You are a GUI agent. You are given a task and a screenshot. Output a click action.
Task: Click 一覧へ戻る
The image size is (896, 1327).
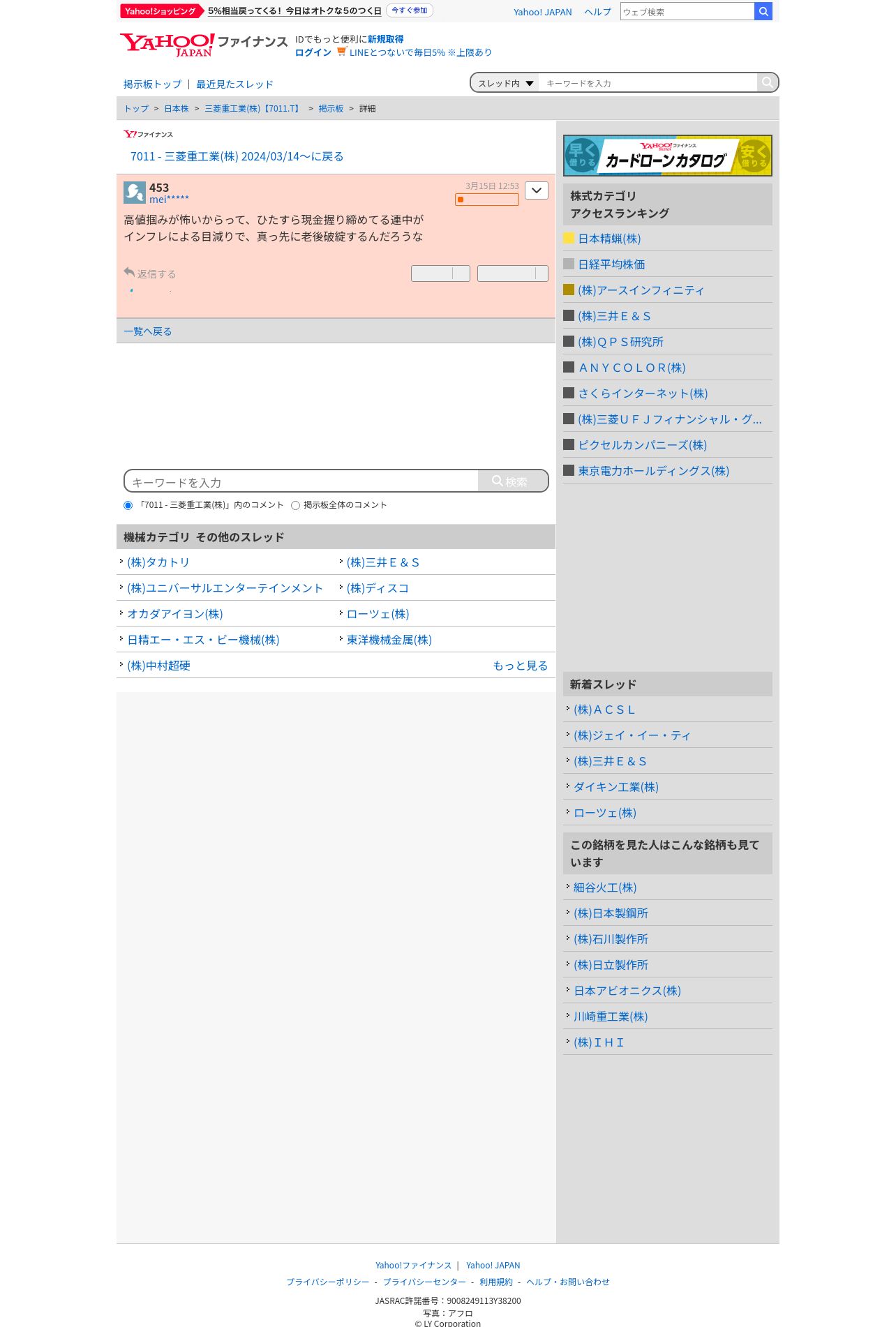(x=147, y=331)
